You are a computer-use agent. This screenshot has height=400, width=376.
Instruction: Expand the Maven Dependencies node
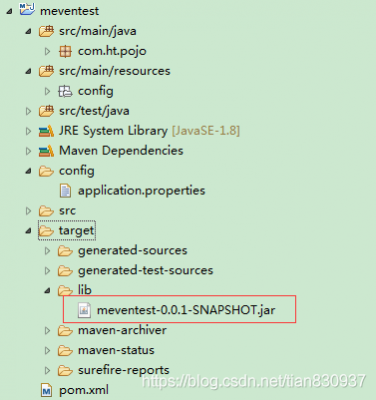[28, 151]
